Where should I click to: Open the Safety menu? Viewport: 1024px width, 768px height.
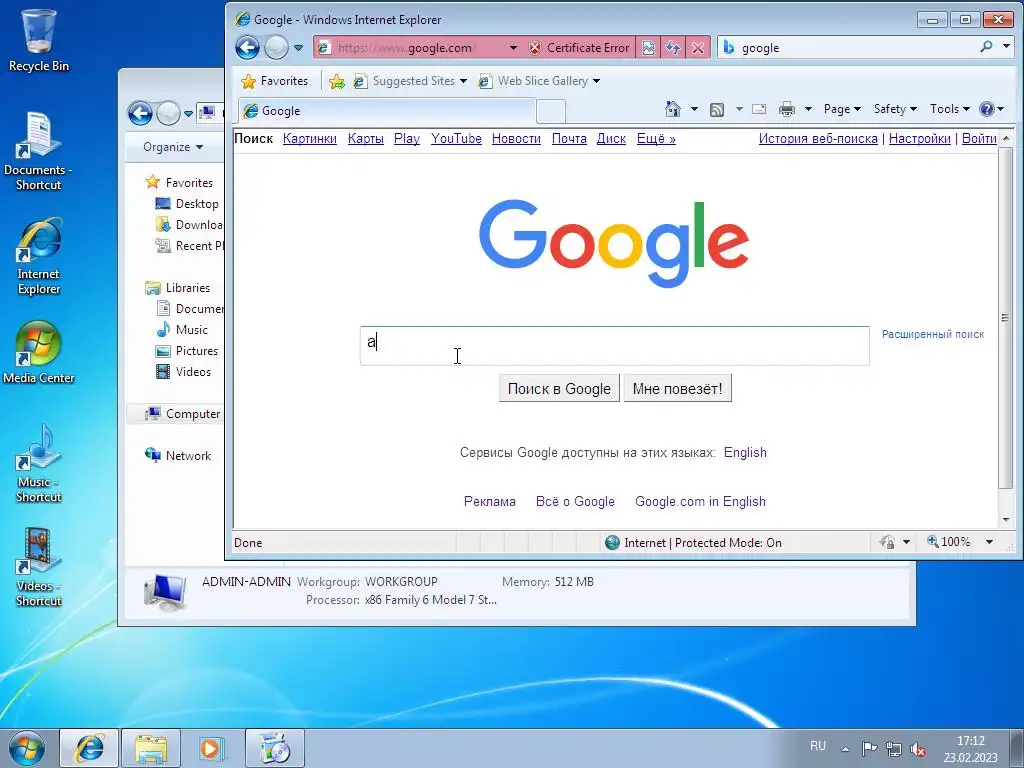click(895, 109)
